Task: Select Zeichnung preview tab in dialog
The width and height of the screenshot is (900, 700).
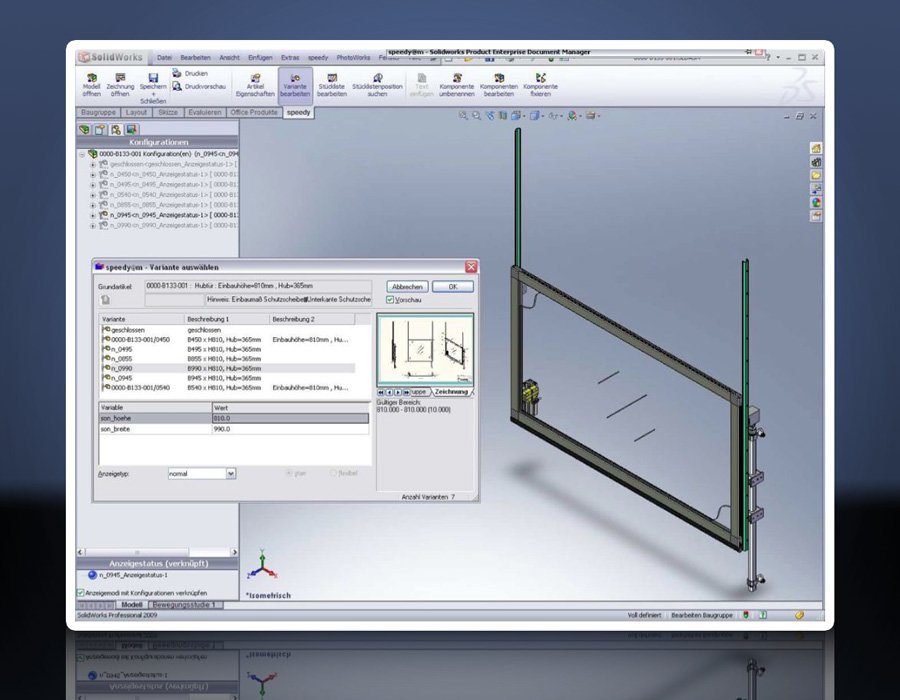Action: [x=451, y=392]
